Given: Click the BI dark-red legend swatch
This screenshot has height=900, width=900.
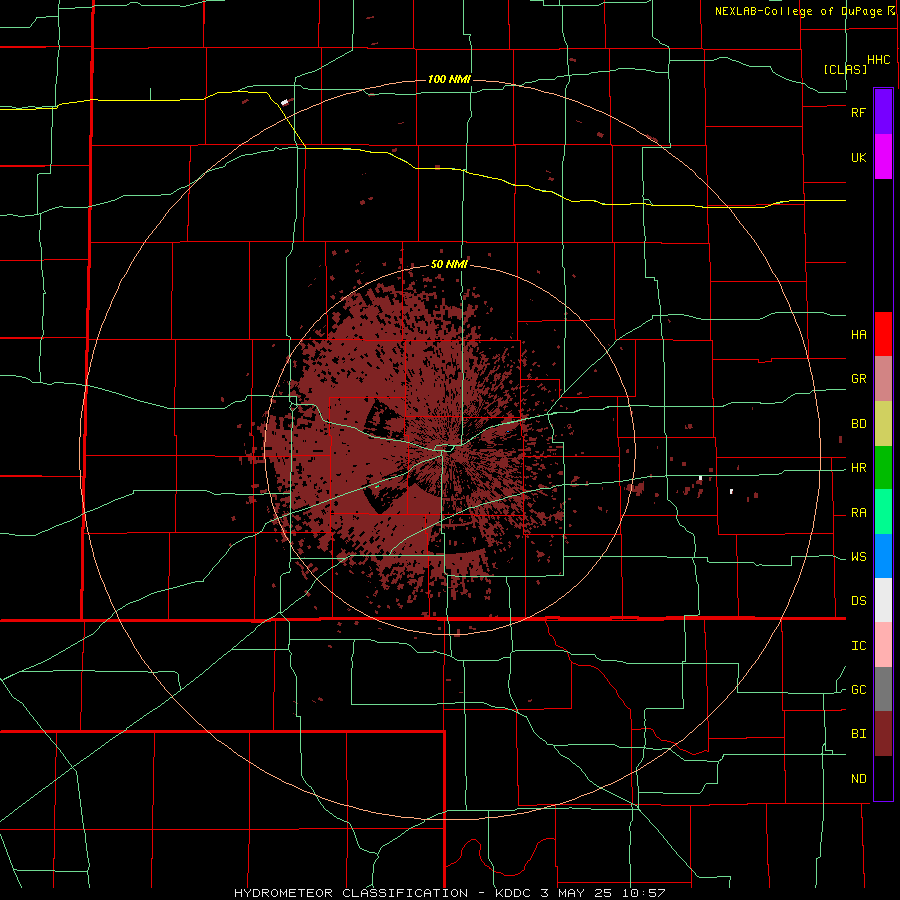Looking at the screenshot, I should click(x=883, y=734).
